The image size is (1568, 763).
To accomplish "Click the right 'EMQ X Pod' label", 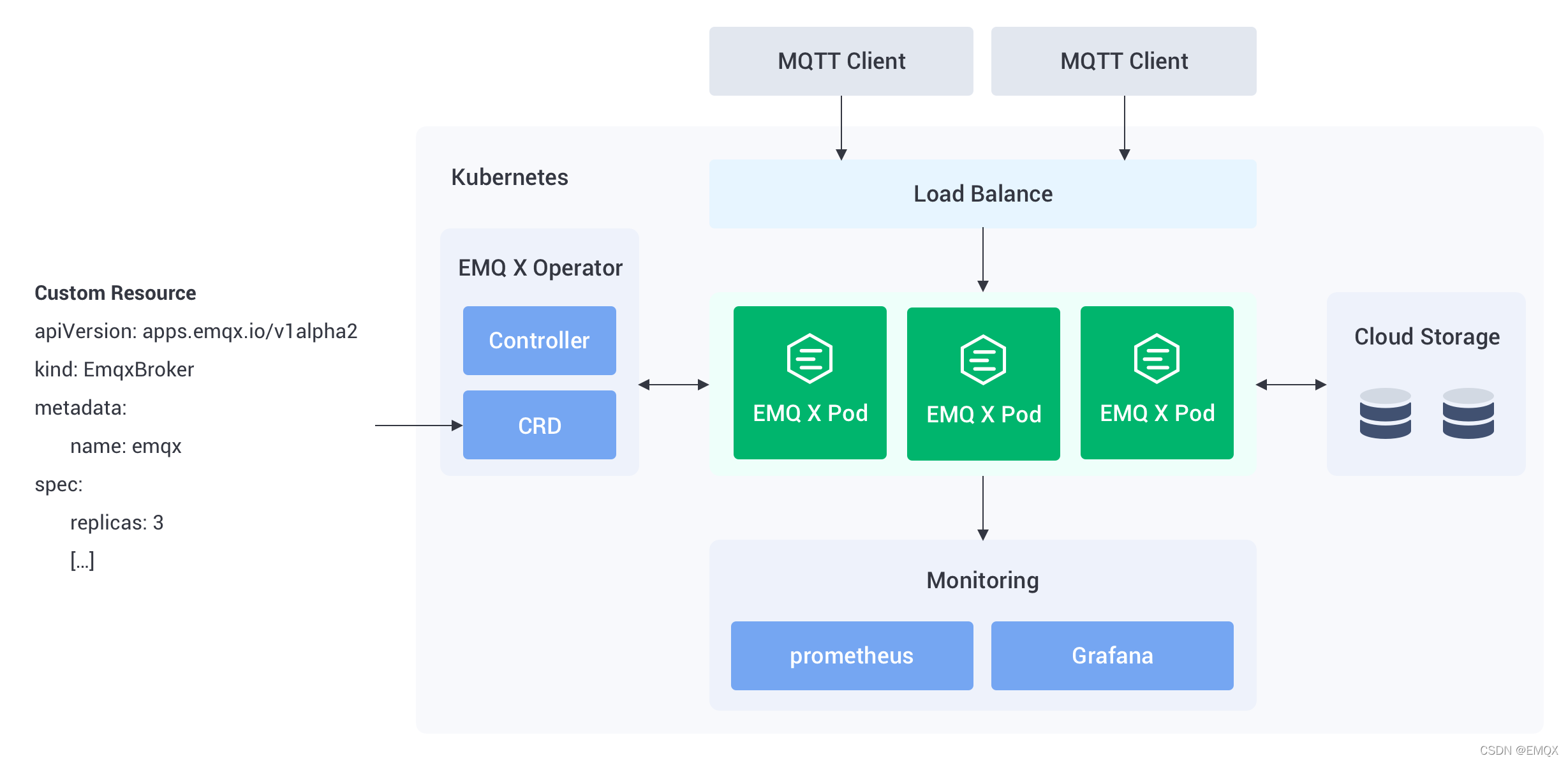I will (1157, 413).
